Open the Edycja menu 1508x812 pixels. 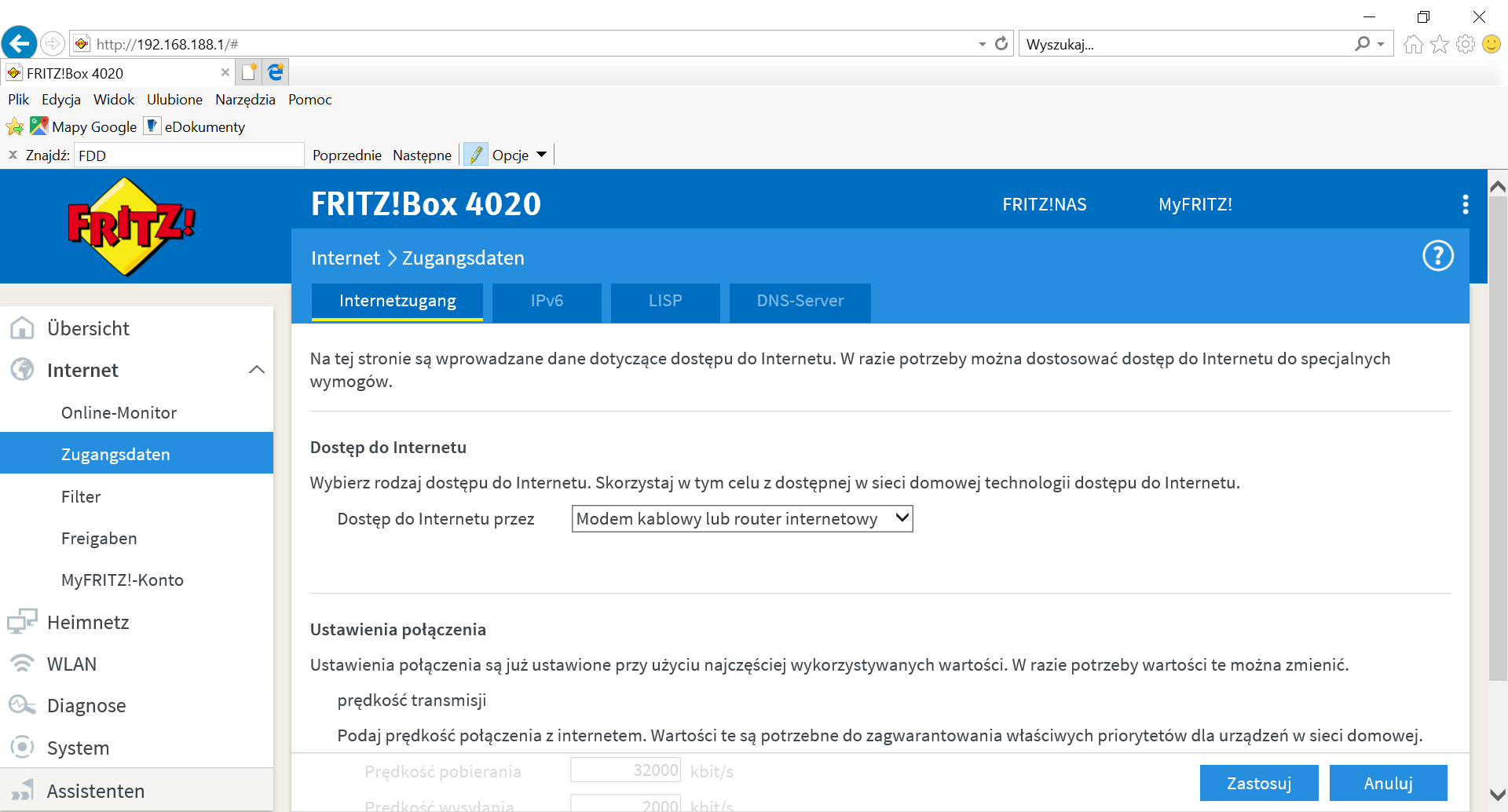click(x=61, y=100)
